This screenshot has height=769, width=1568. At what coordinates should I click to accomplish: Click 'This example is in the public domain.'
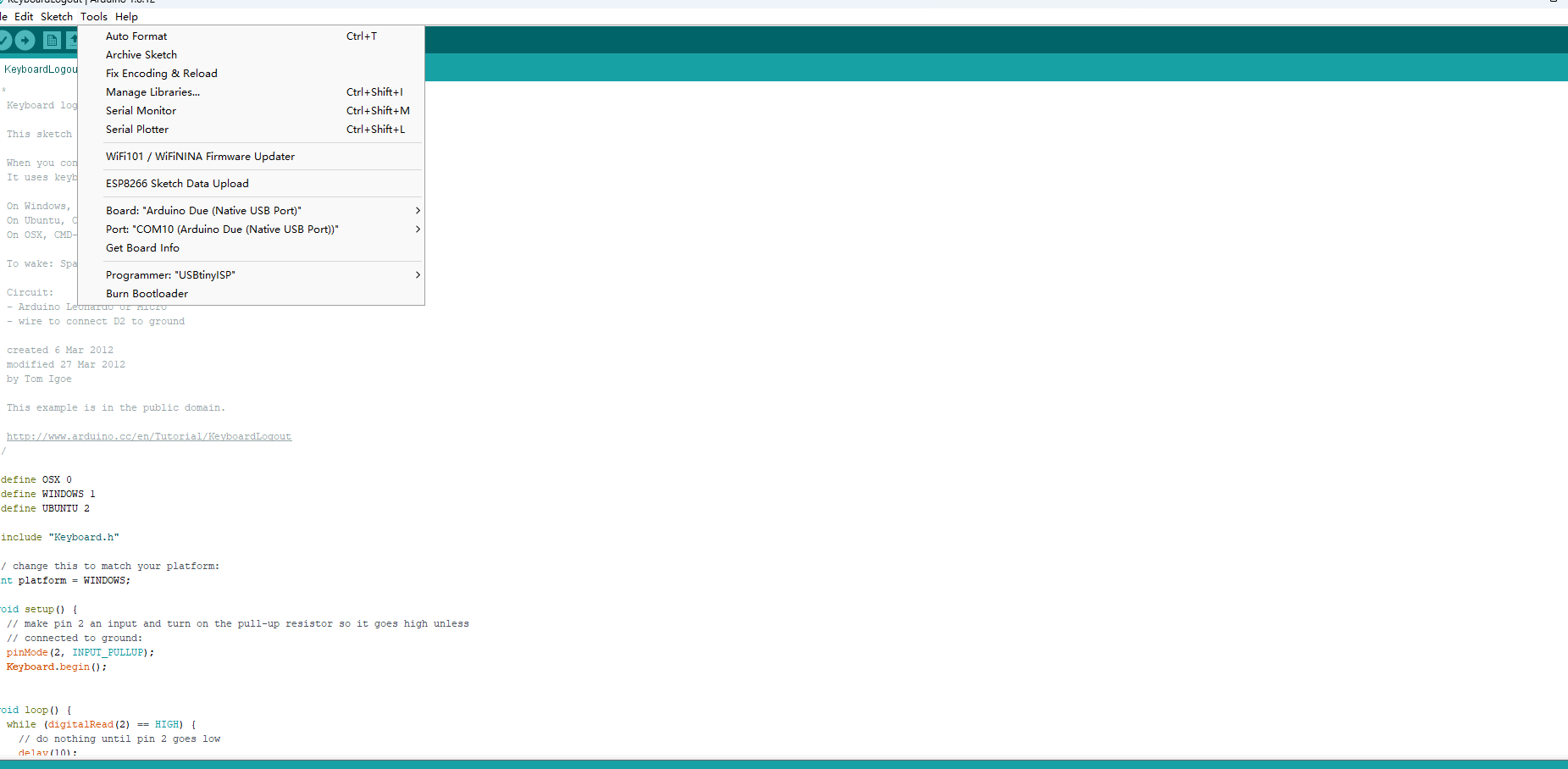[116, 407]
